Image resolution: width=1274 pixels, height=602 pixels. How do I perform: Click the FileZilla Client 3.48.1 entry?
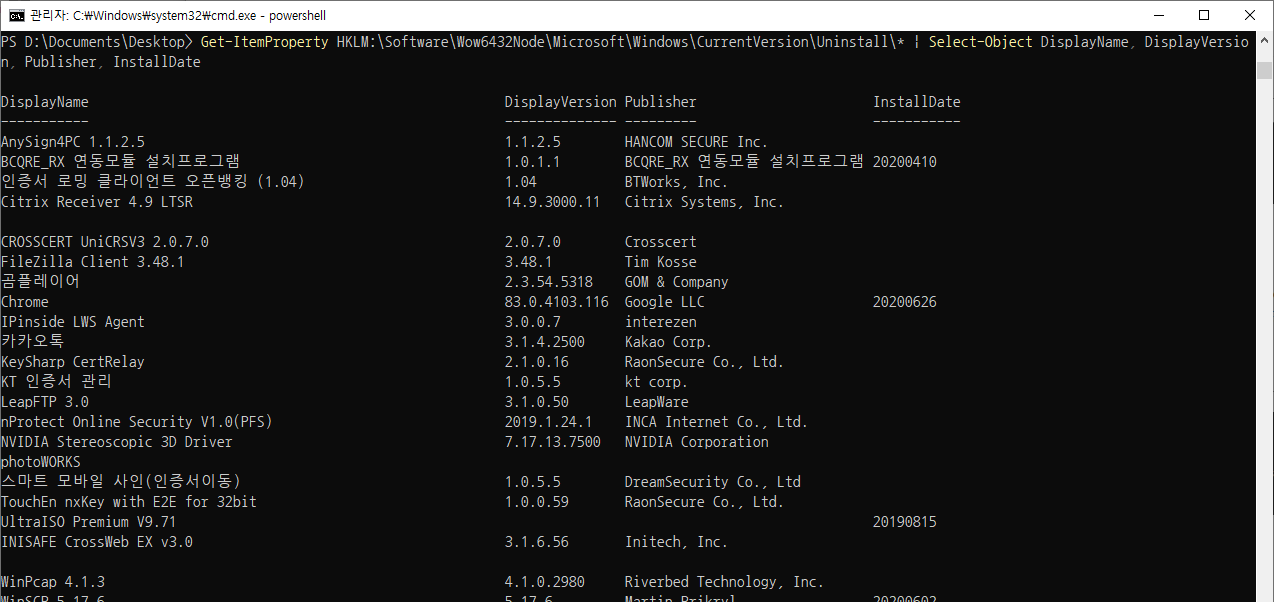point(93,262)
